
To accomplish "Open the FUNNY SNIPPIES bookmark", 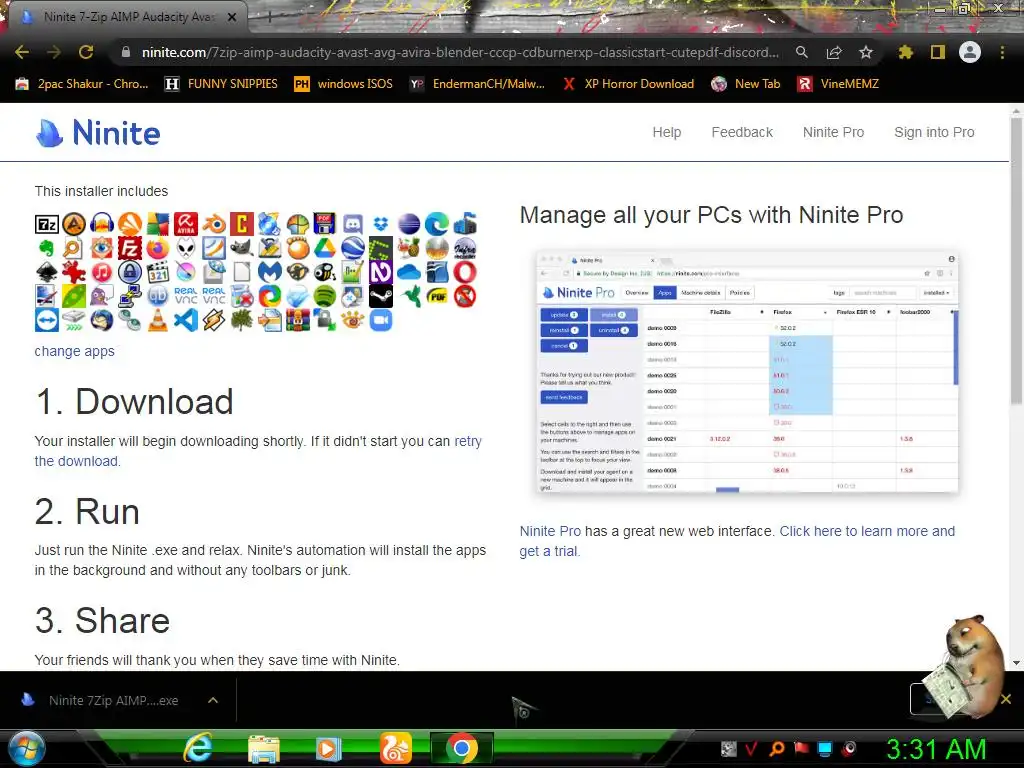I will [222, 84].
